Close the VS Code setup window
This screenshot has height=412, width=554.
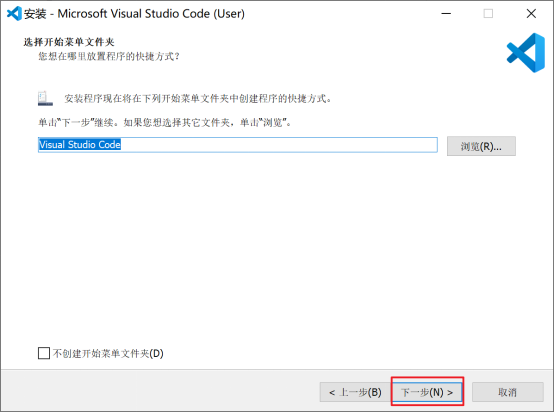(x=531, y=14)
